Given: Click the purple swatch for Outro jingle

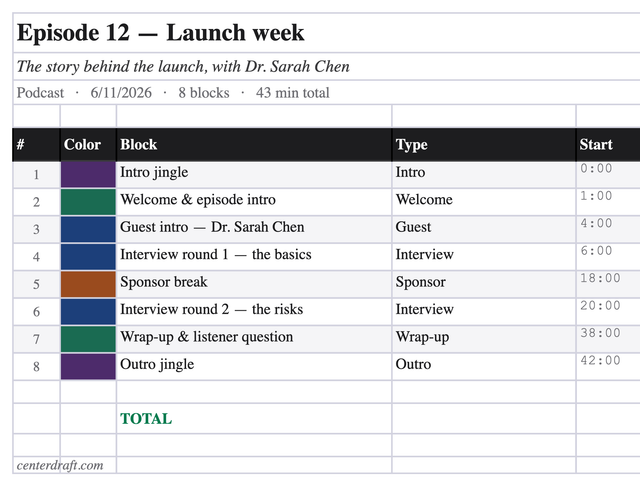Looking at the screenshot, I should pyautogui.click(x=88, y=366).
